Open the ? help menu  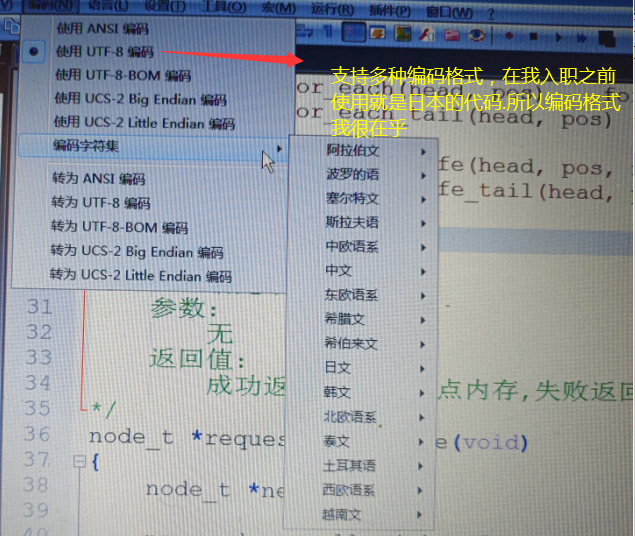coord(491,15)
